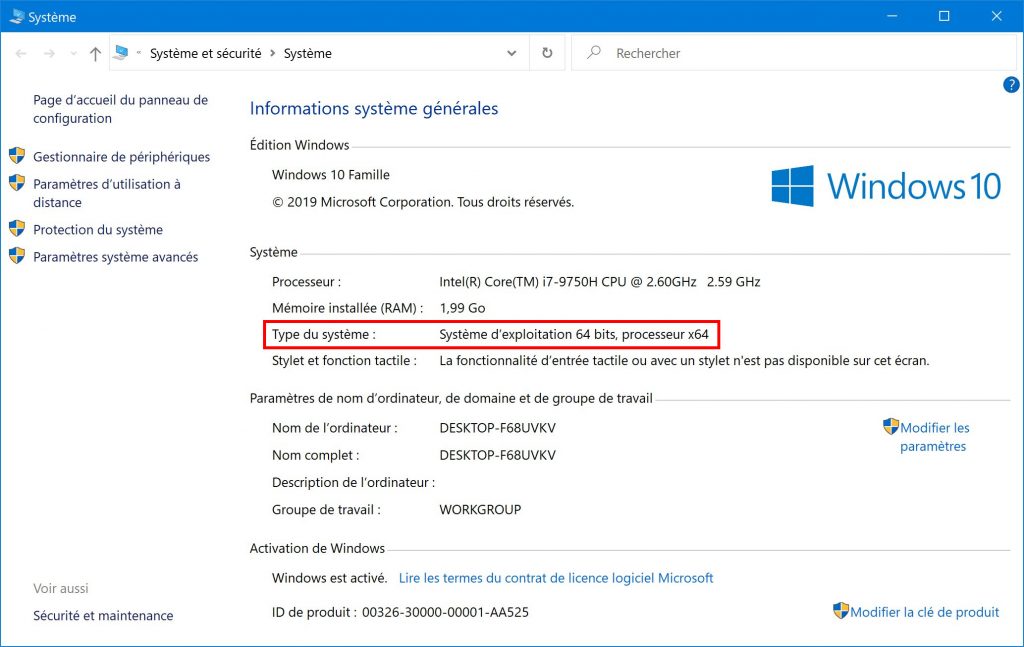Open Page d'accueil du panneau de configuration
Viewport: 1024px width, 647px height.
pyautogui.click(x=120, y=109)
